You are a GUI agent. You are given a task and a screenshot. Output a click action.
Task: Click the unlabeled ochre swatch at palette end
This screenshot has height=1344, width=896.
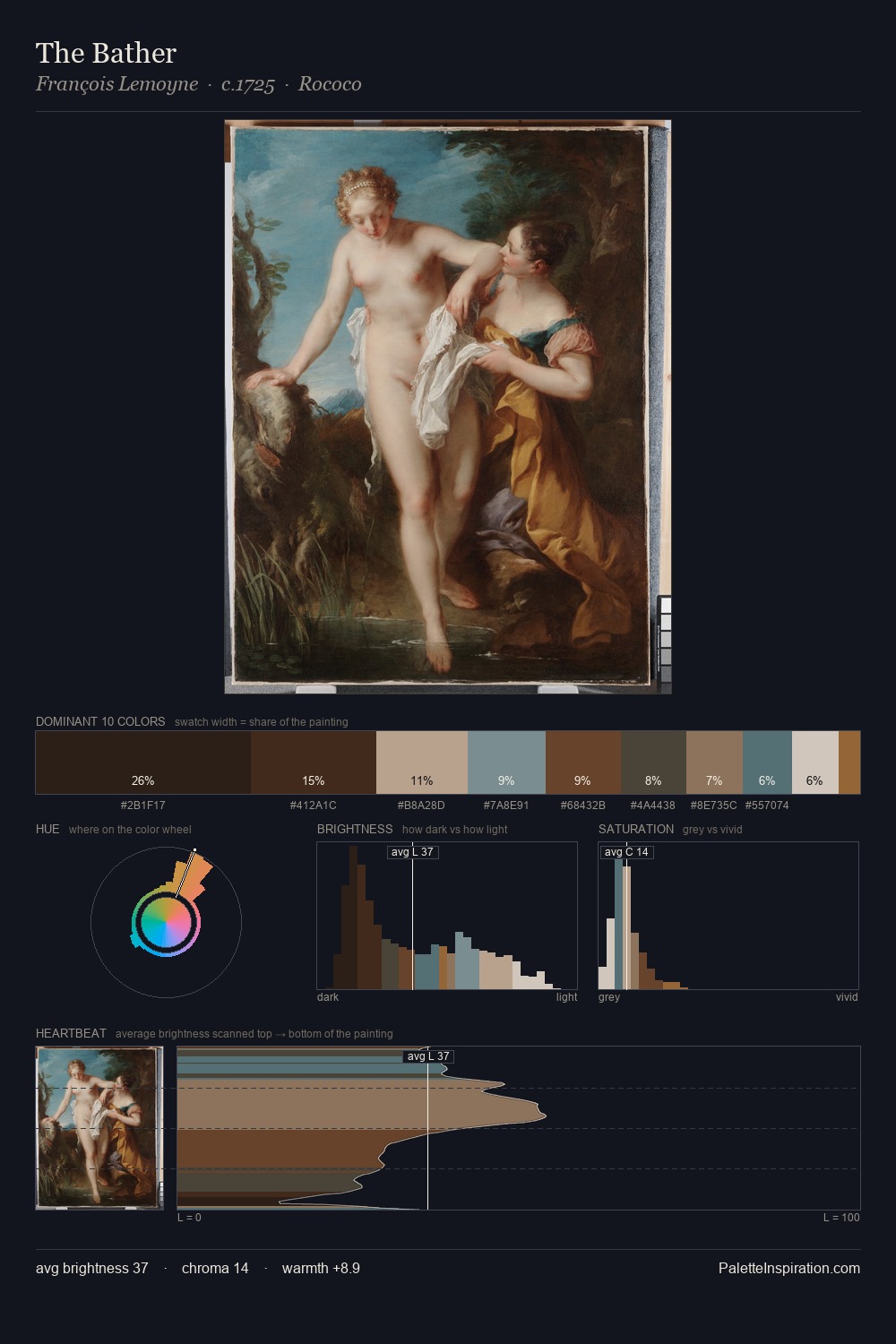849,762
